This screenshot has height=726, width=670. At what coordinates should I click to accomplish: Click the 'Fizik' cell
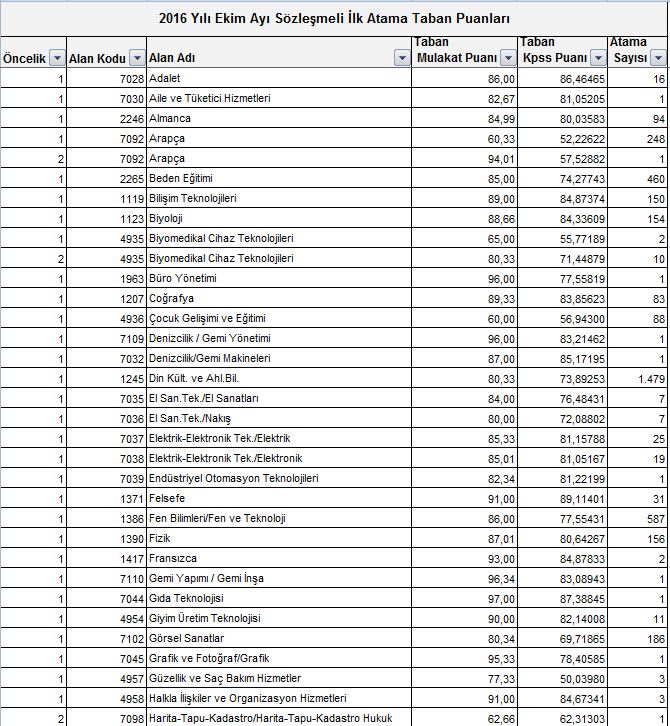click(x=279, y=538)
